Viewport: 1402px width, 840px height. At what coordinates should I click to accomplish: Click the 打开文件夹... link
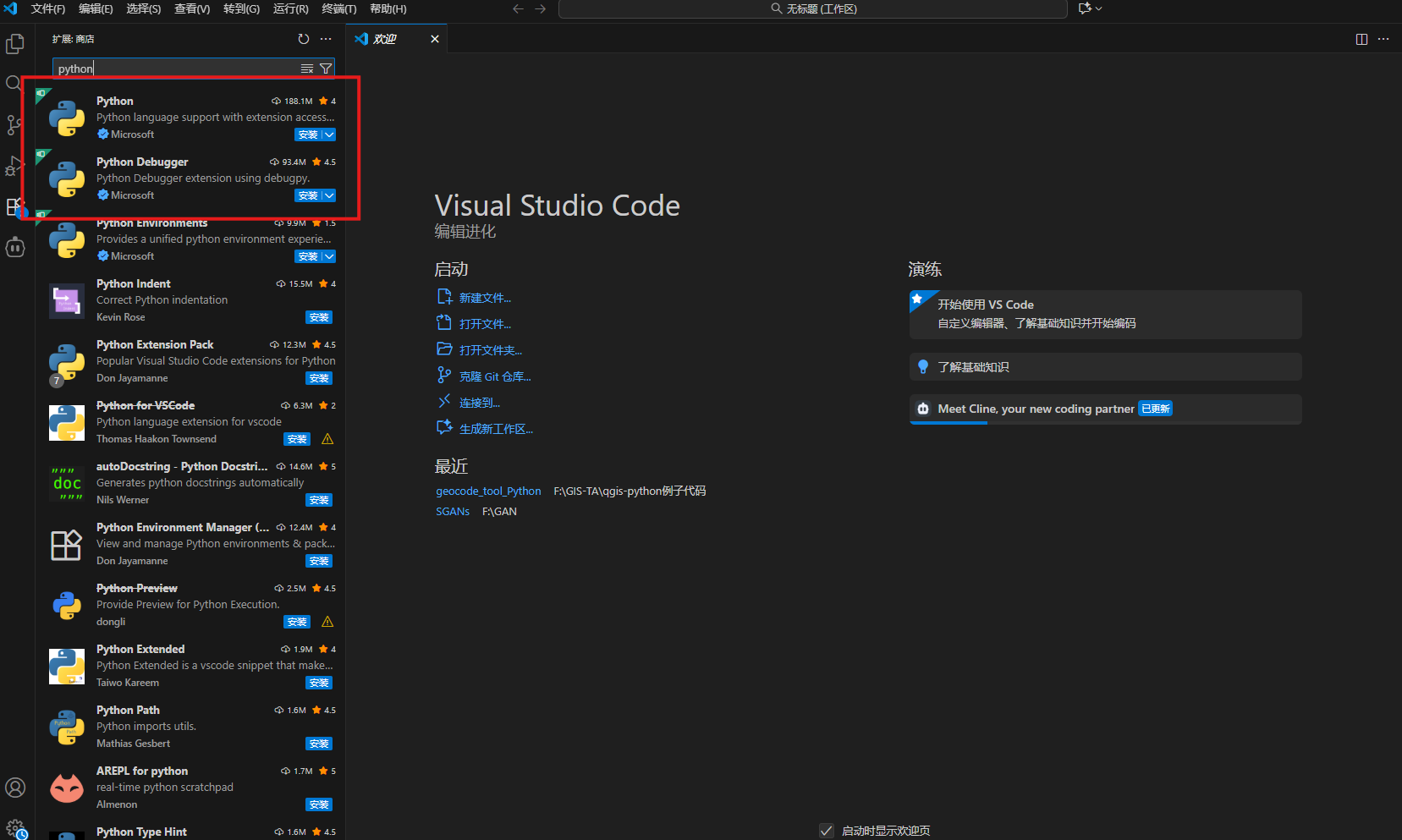pos(491,350)
